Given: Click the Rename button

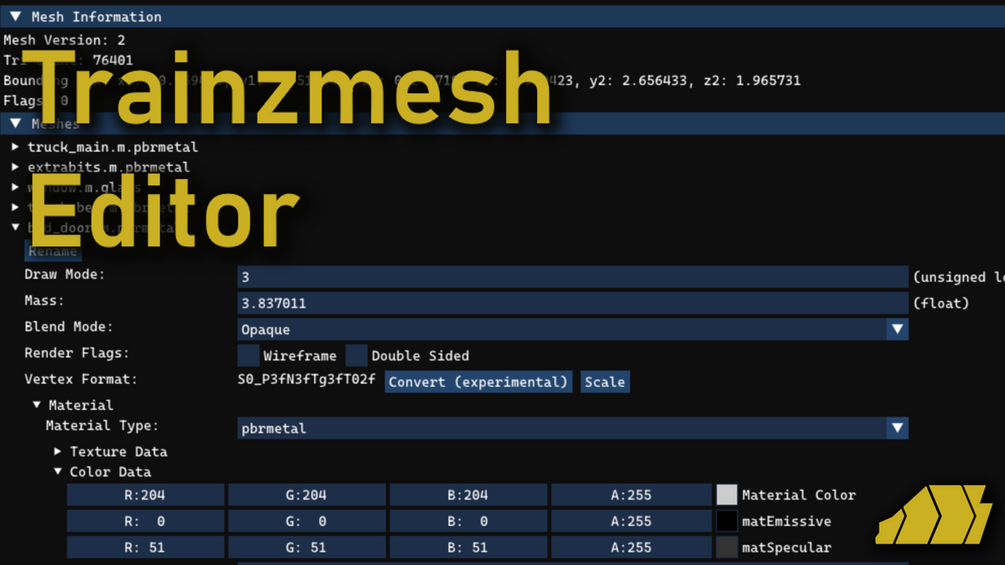Looking at the screenshot, I should (53, 251).
